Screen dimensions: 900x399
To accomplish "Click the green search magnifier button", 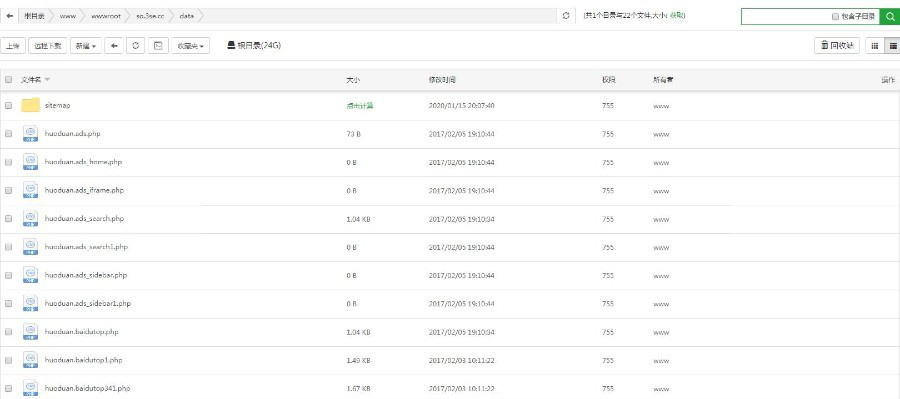I will [890, 17].
